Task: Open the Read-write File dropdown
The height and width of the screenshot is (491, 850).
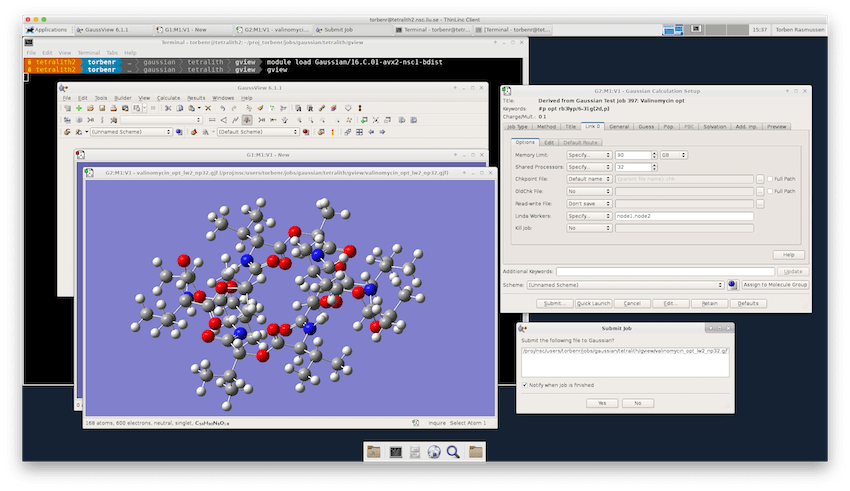Action: click(x=588, y=203)
